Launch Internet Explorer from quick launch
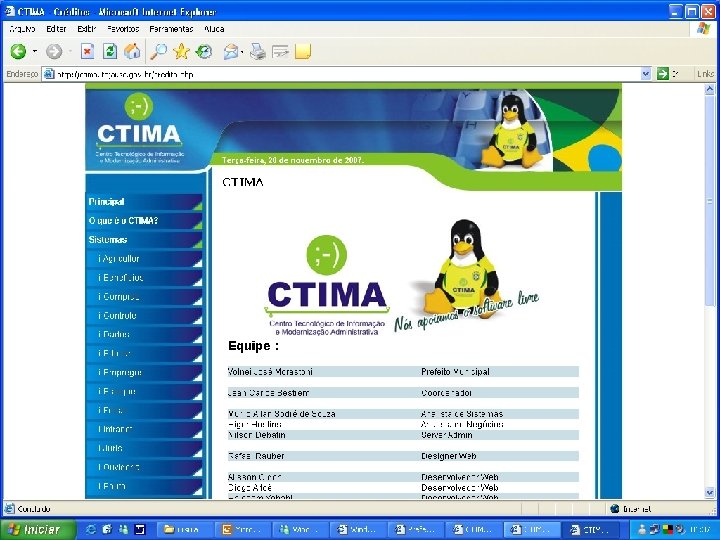The image size is (720, 540). click(x=91, y=529)
